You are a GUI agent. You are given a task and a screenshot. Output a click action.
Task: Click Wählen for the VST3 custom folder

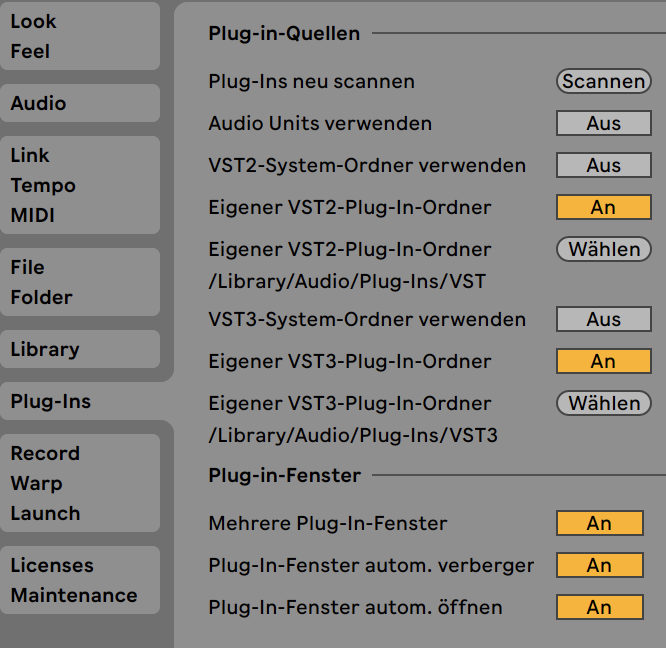point(603,403)
